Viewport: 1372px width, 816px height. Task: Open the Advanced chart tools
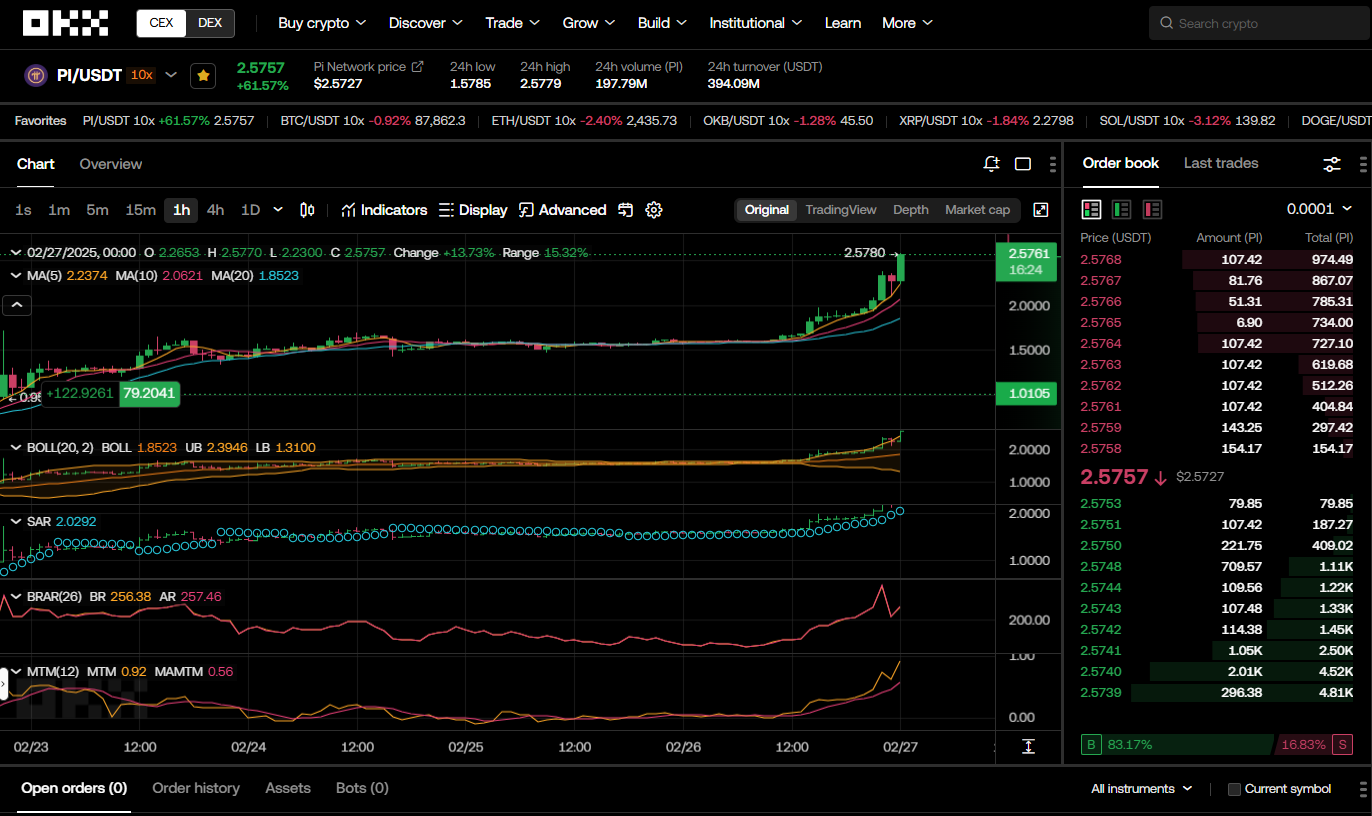pos(563,210)
